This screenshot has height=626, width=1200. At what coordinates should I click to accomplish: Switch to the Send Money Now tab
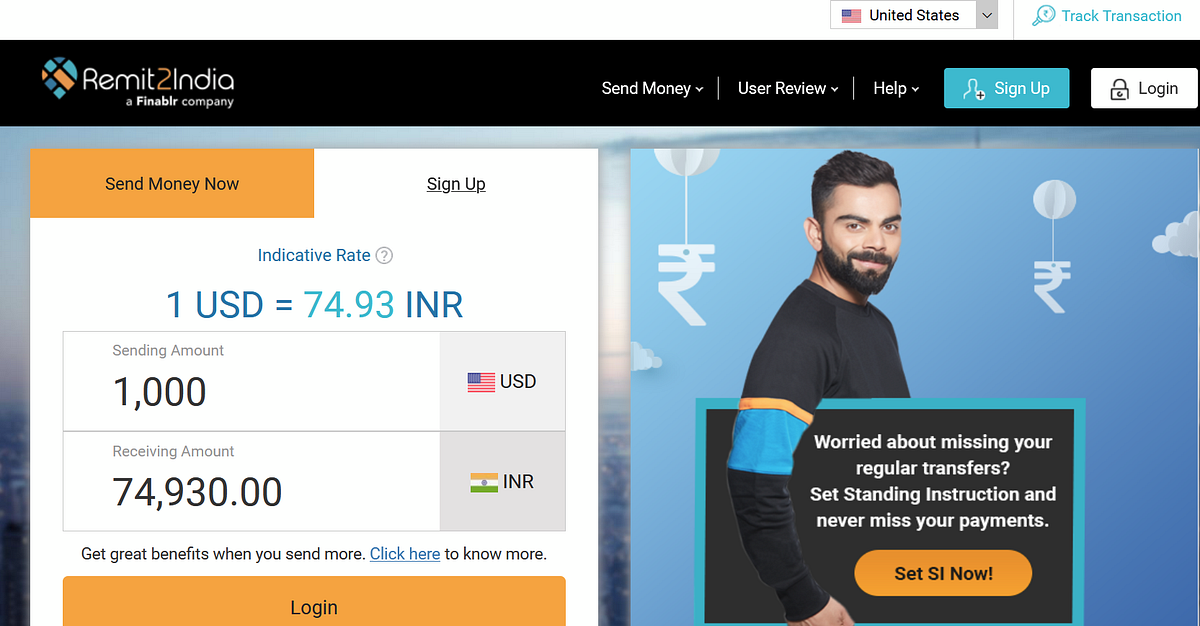coord(172,184)
